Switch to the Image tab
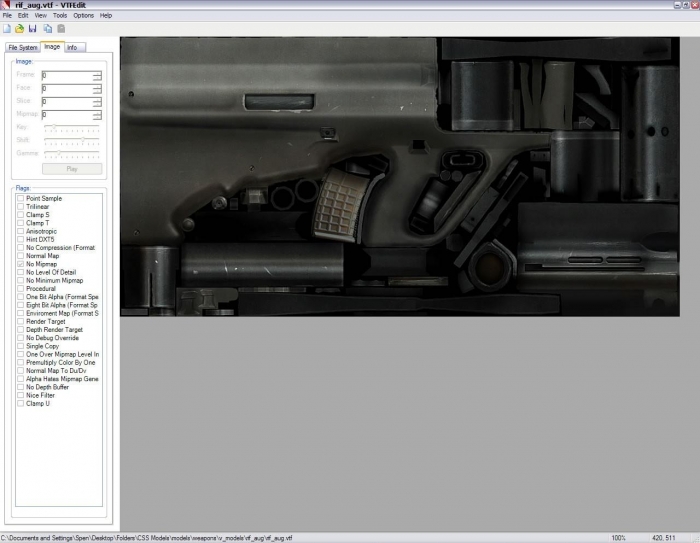Screen dimensions: 700x543 pos(52,46)
